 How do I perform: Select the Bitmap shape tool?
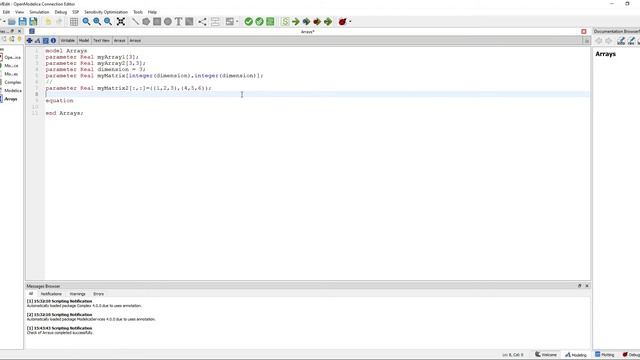coord(189,22)
